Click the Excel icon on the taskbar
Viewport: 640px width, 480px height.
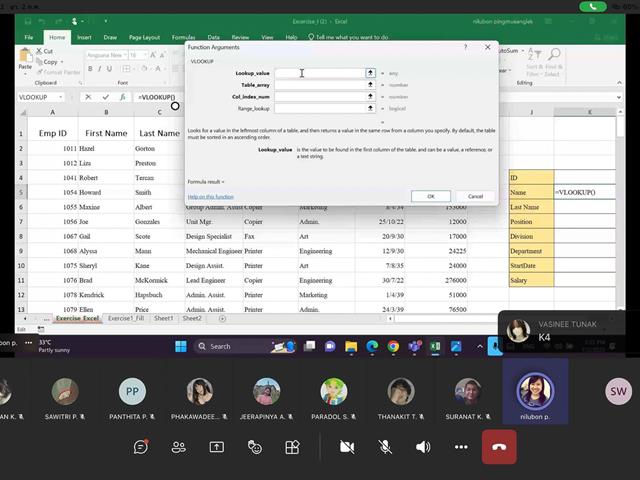click(435, 347)
